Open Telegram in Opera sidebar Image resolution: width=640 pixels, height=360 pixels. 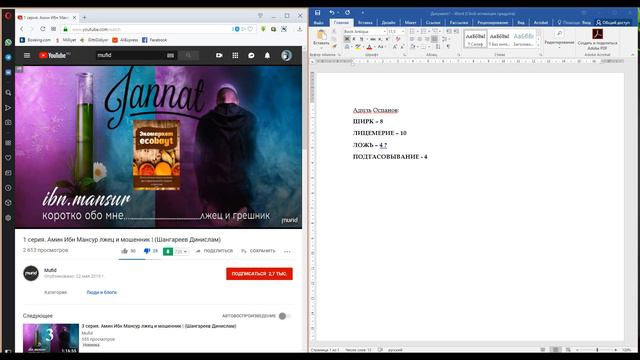tap(8, 57)
